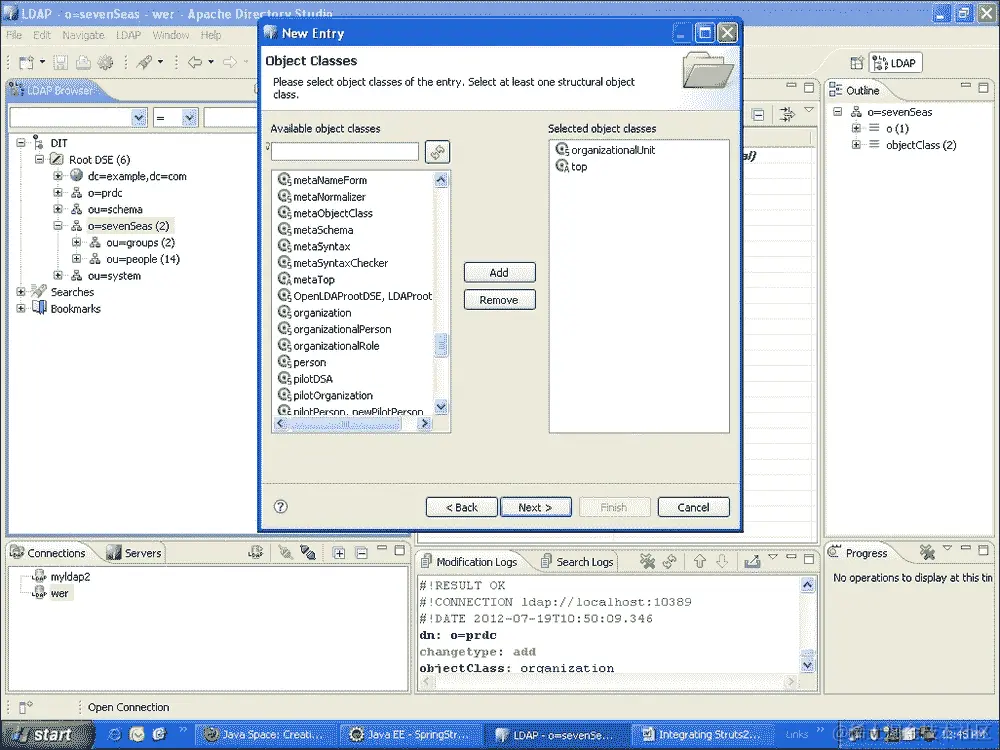Click the < Back button
Viewport: 1000px width, 750px height.
tap(462, 507)
